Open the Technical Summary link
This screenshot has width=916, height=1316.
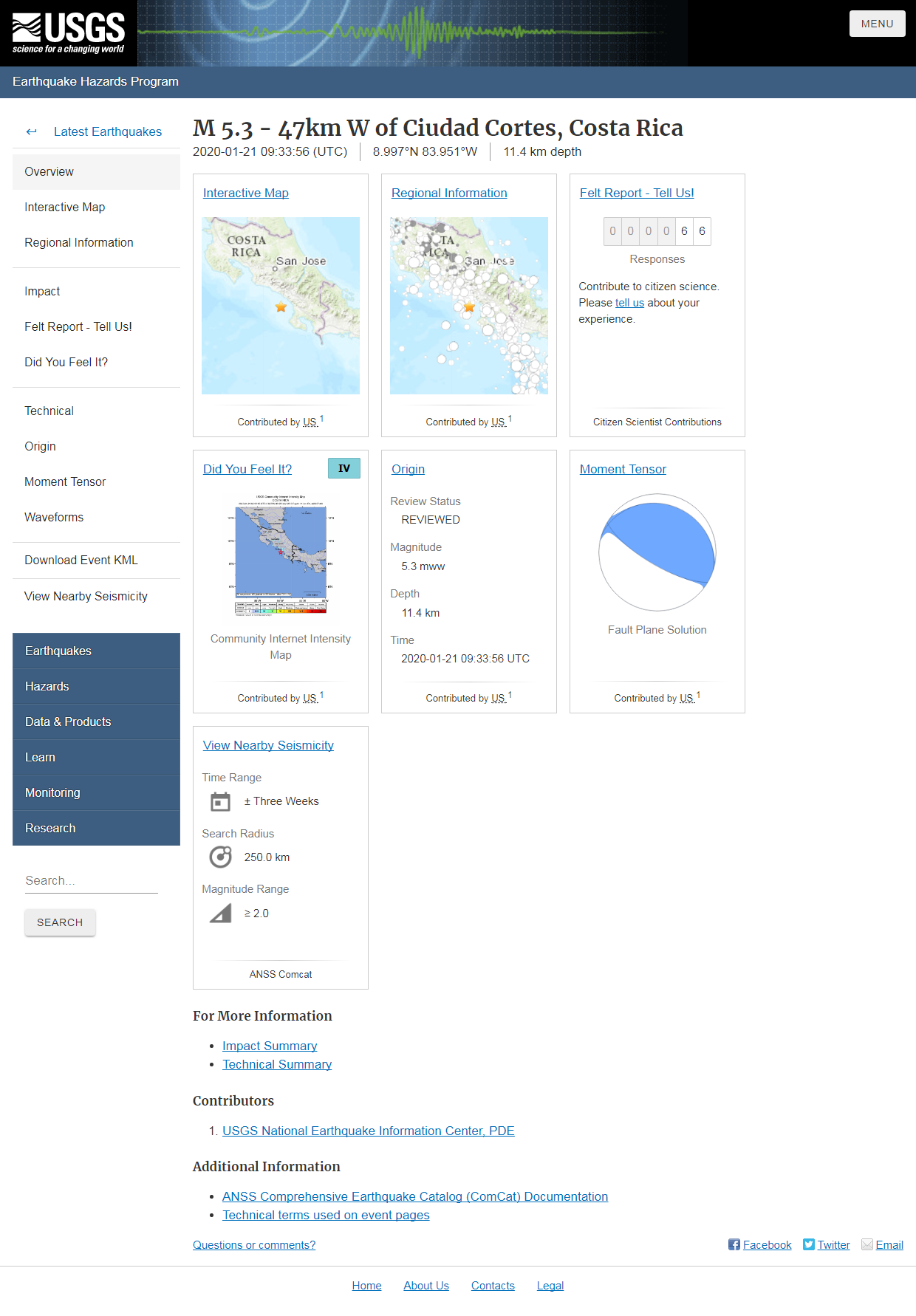tap(277, 1064)
